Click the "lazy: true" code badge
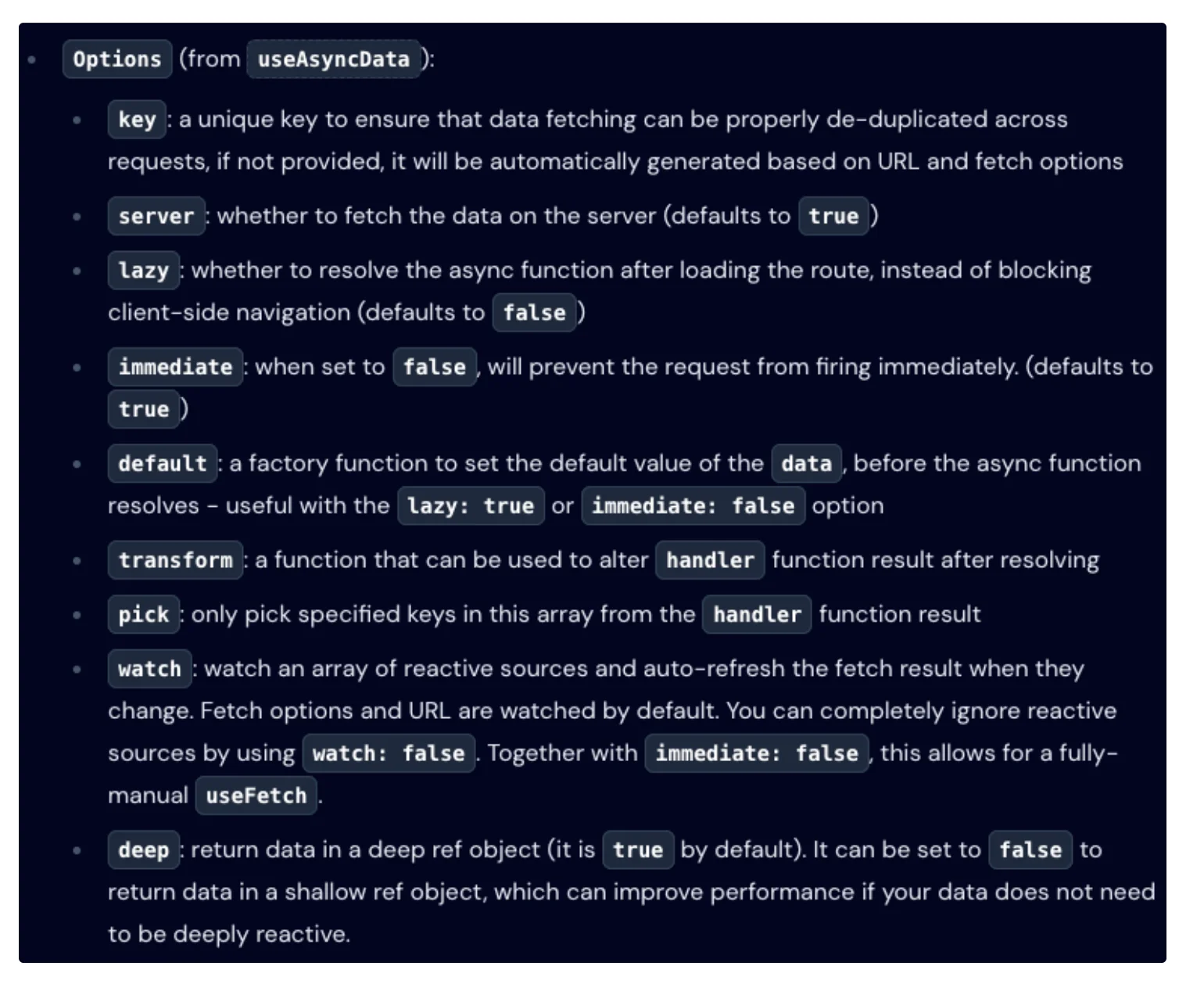Screen dimensions: 1204x984 [471, 506]
